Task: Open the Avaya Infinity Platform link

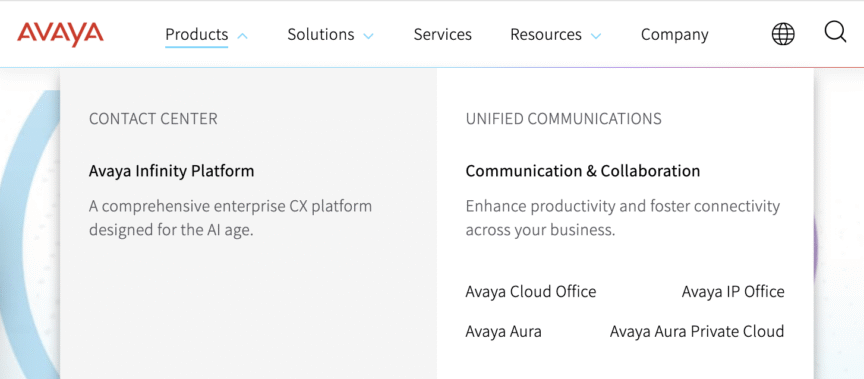Action: click(x=171, y=171)
